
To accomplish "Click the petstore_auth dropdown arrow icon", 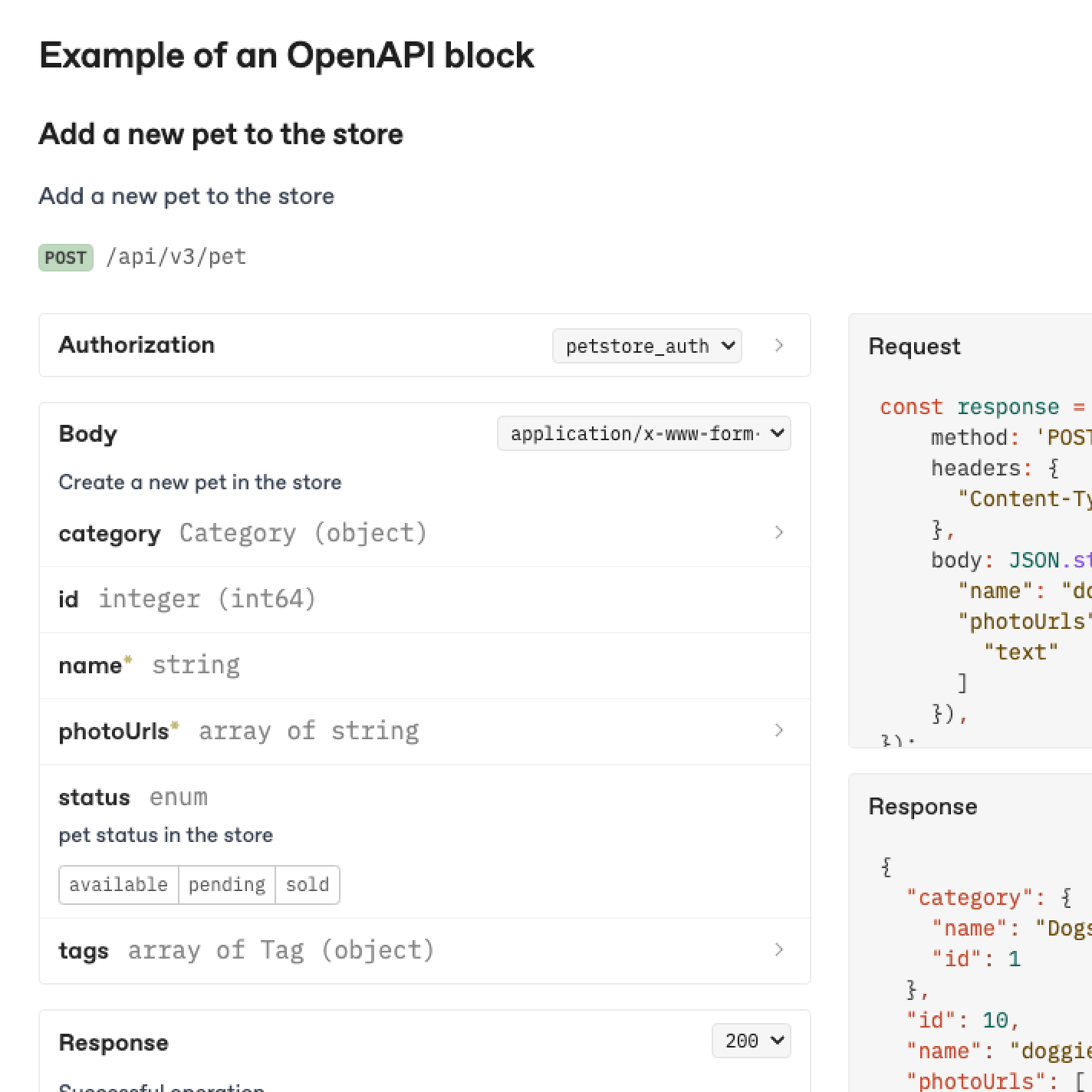I will pos(727,345).
